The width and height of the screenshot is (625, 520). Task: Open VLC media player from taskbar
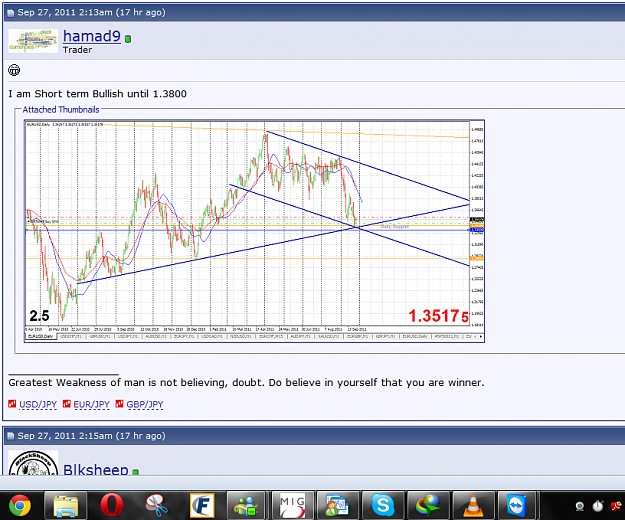coord(473,505)
